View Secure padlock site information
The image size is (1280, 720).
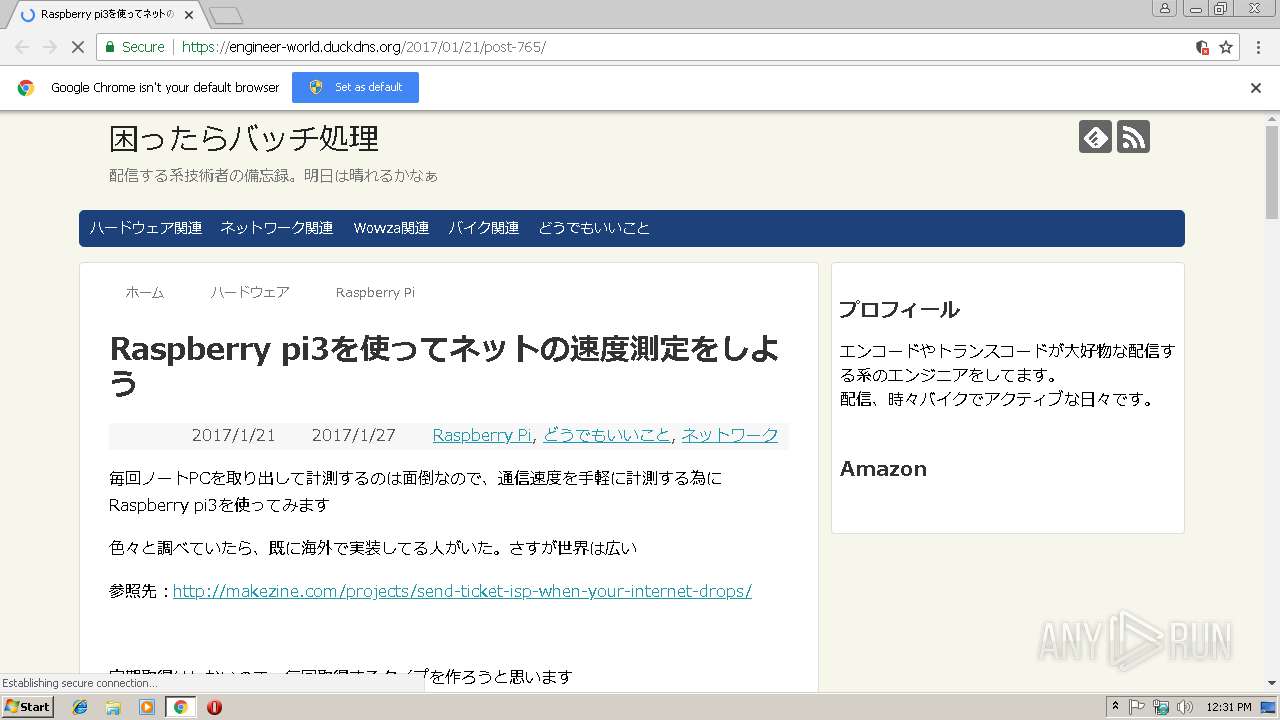point(135,47)
